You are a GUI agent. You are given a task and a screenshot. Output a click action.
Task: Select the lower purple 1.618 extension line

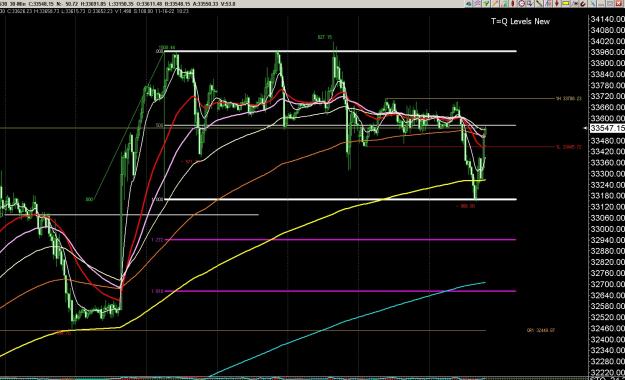coord(341,291)
